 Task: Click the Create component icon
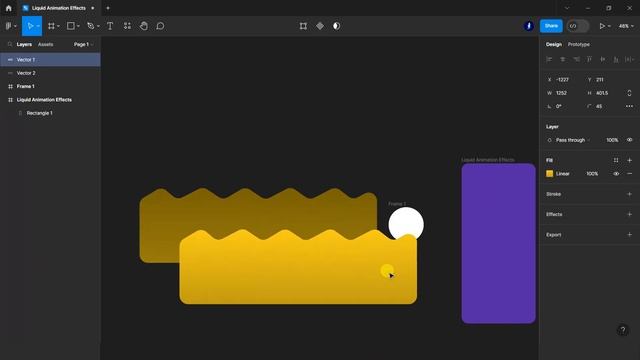(320, 26)
